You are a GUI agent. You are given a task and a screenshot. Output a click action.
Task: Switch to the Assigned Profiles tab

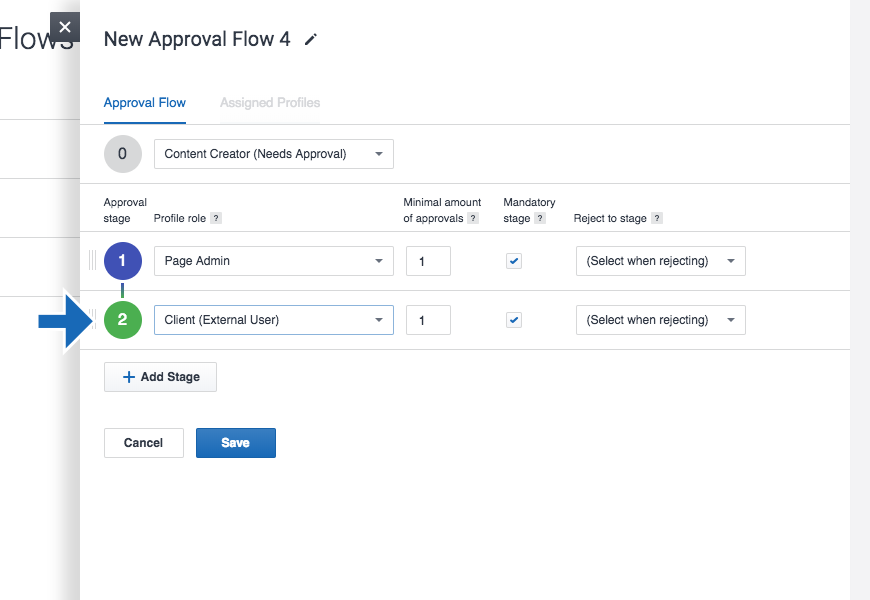tap(269, 102)
